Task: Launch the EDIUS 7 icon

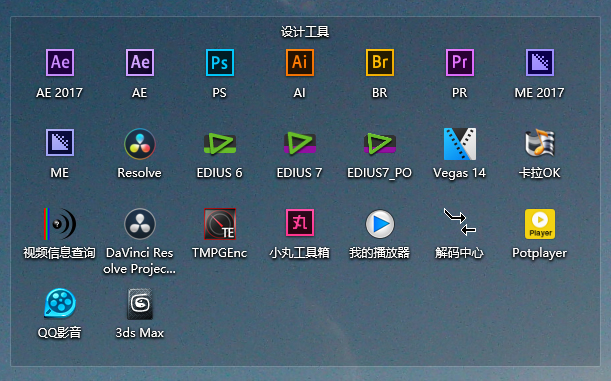Action: click(x=300, y=143)
